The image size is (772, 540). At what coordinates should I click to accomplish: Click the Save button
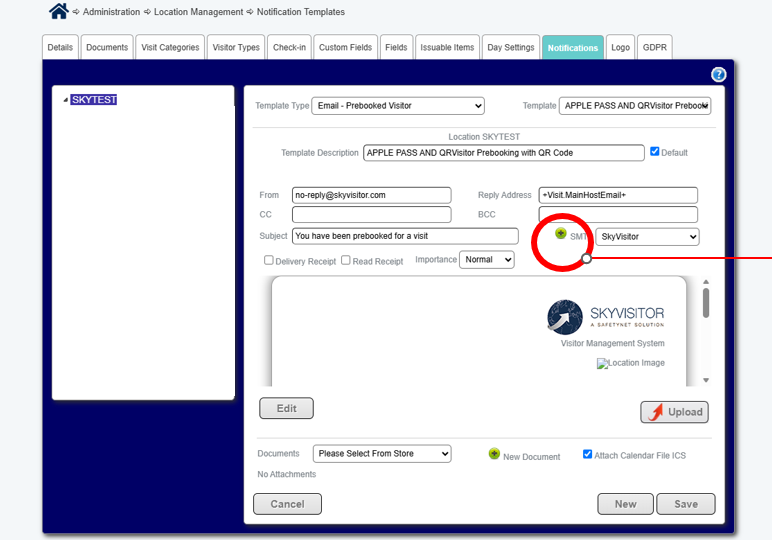pyautogui.click(x=685, y=504)
